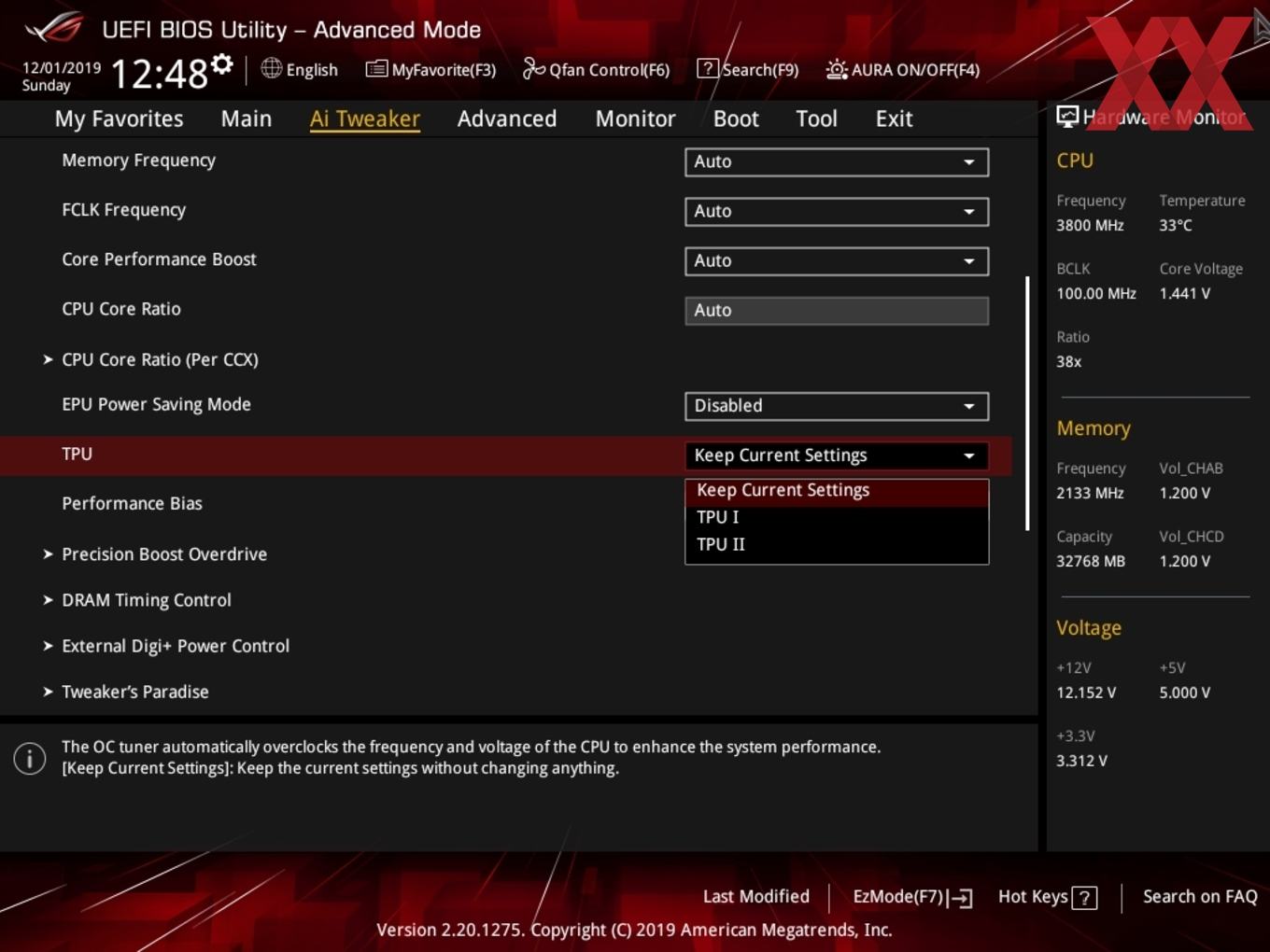The height and width of the screenshot is (952, 1270).
Task: Expand Precision Boost Overdrive submenu
Action: point(164,553)
